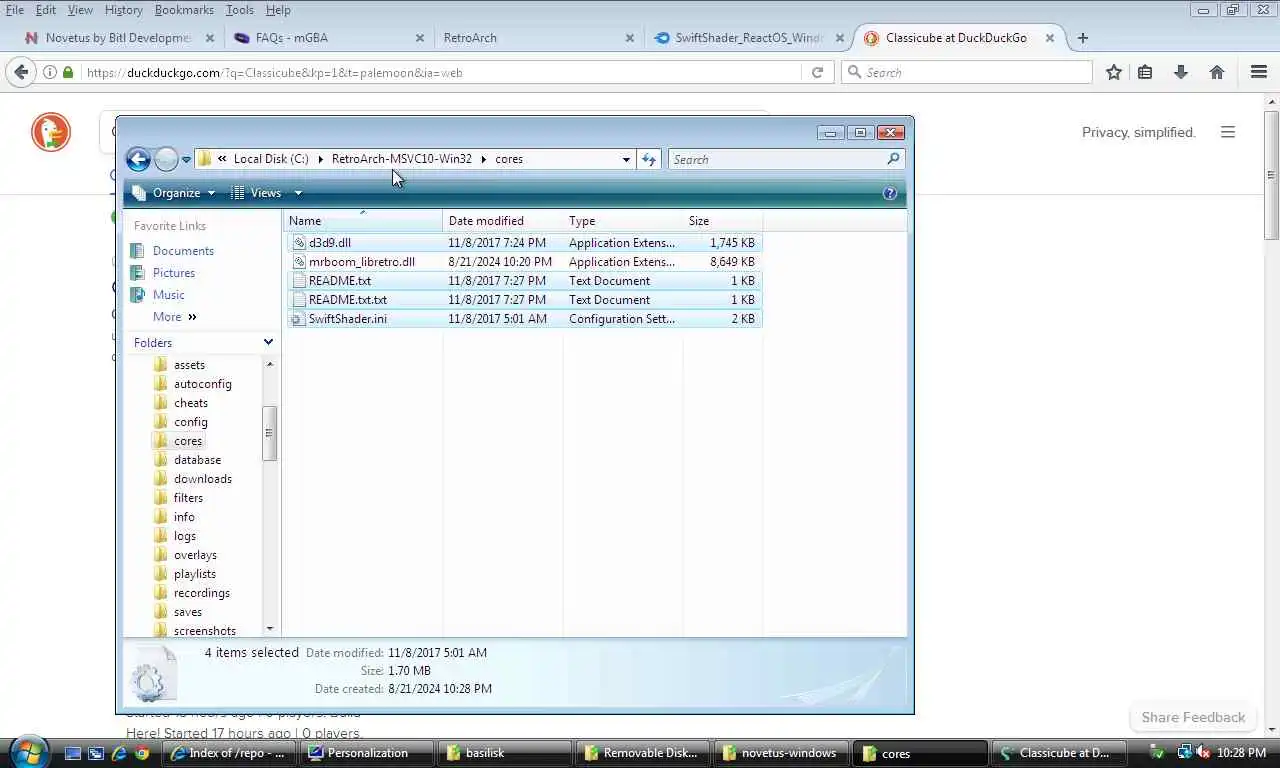Click the Windows Start orb
This screenshot has width=1280, height=768.
28,751
